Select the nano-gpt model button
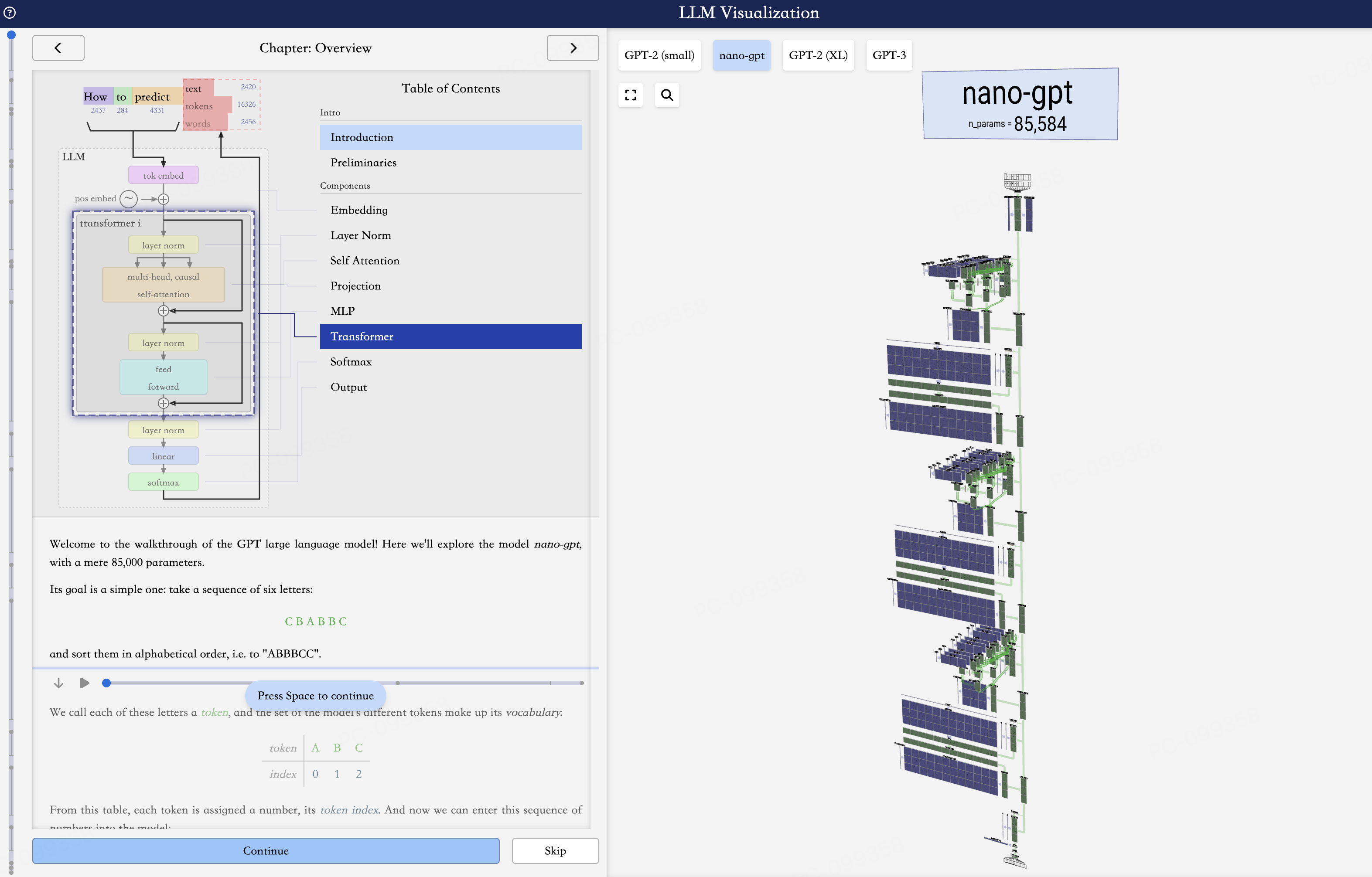 click(741, 55)
